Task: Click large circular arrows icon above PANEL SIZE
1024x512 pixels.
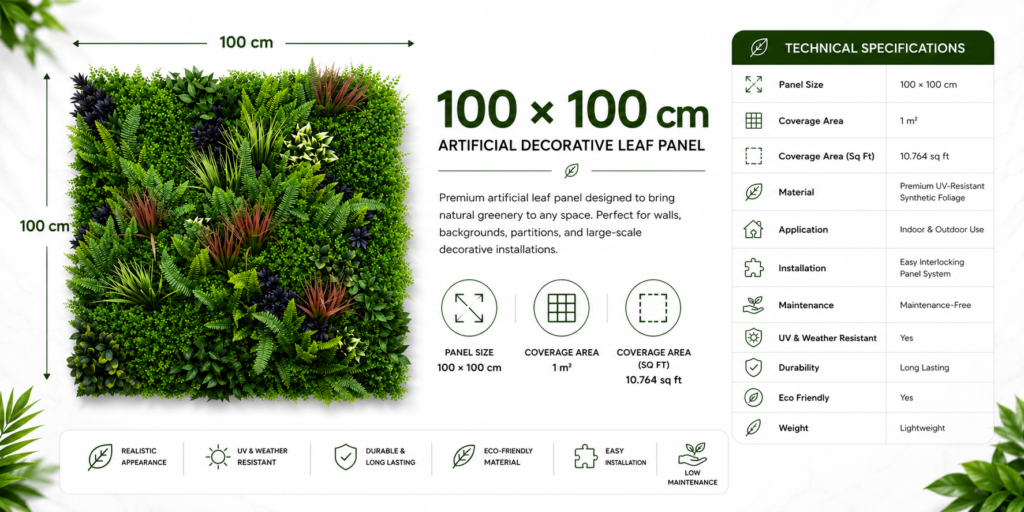Action: point(469,307)
